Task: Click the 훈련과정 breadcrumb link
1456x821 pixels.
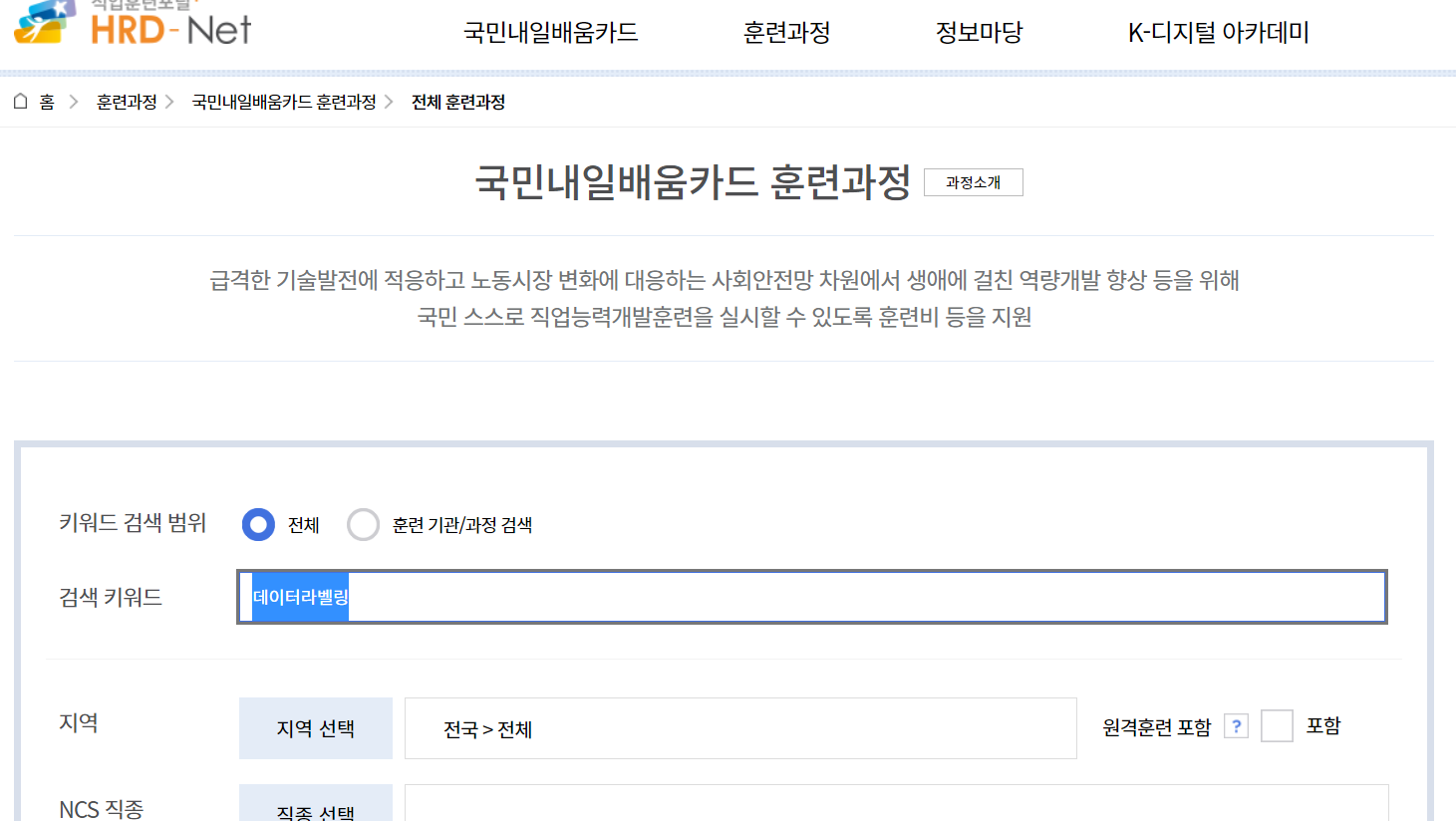Action: [x=127, y=102]
